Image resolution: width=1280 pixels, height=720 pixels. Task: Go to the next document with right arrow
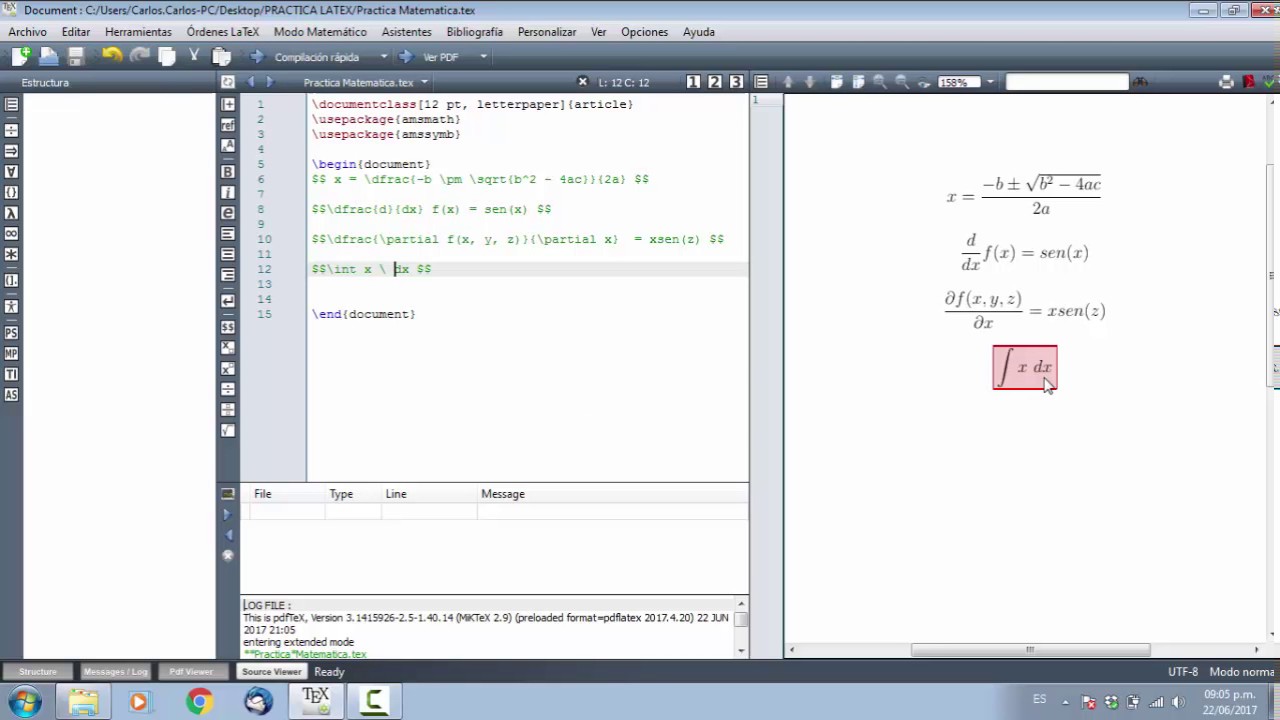pyautogui.click(x=269, y=82)
